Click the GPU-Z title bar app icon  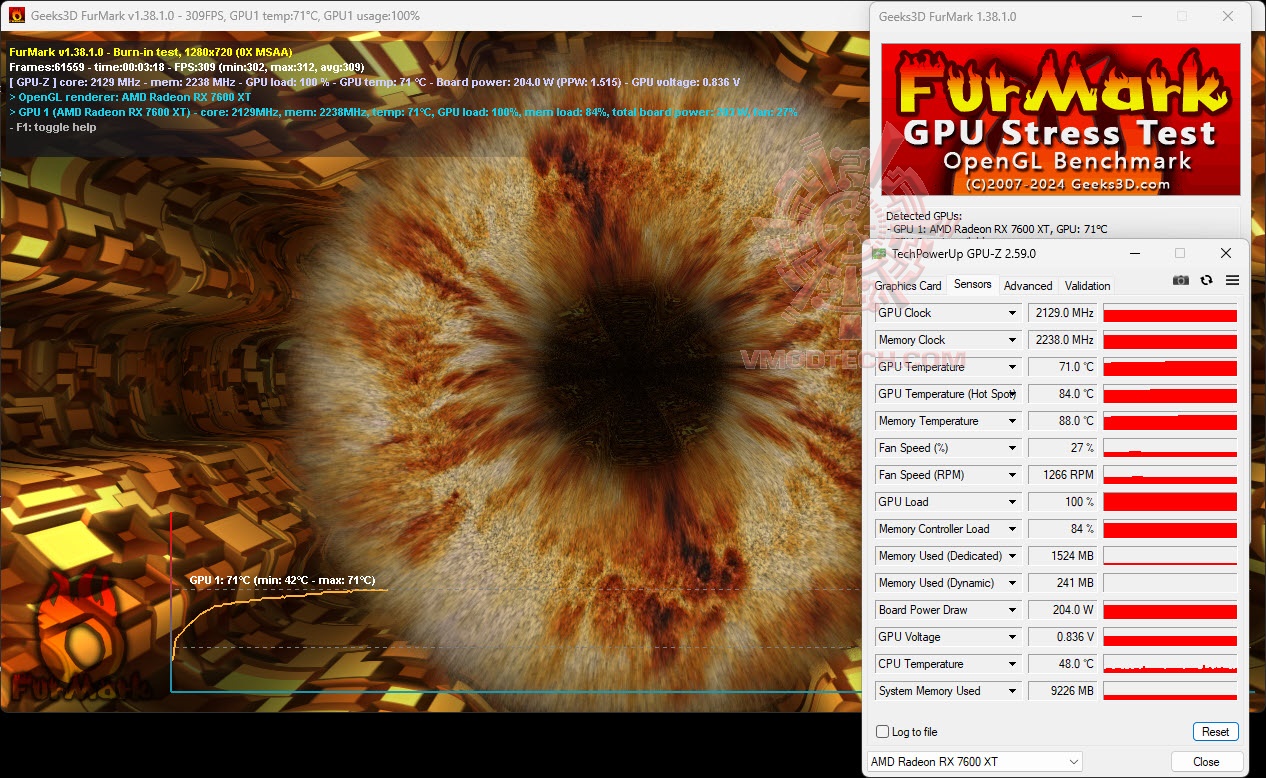(880, 254)
